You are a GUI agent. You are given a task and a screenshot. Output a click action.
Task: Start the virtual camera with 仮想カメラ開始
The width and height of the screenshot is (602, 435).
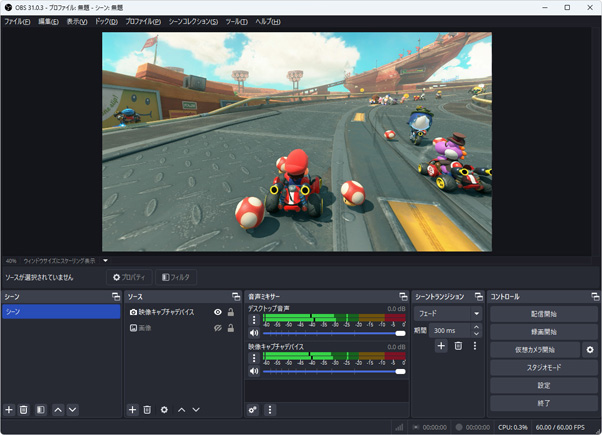535,349
